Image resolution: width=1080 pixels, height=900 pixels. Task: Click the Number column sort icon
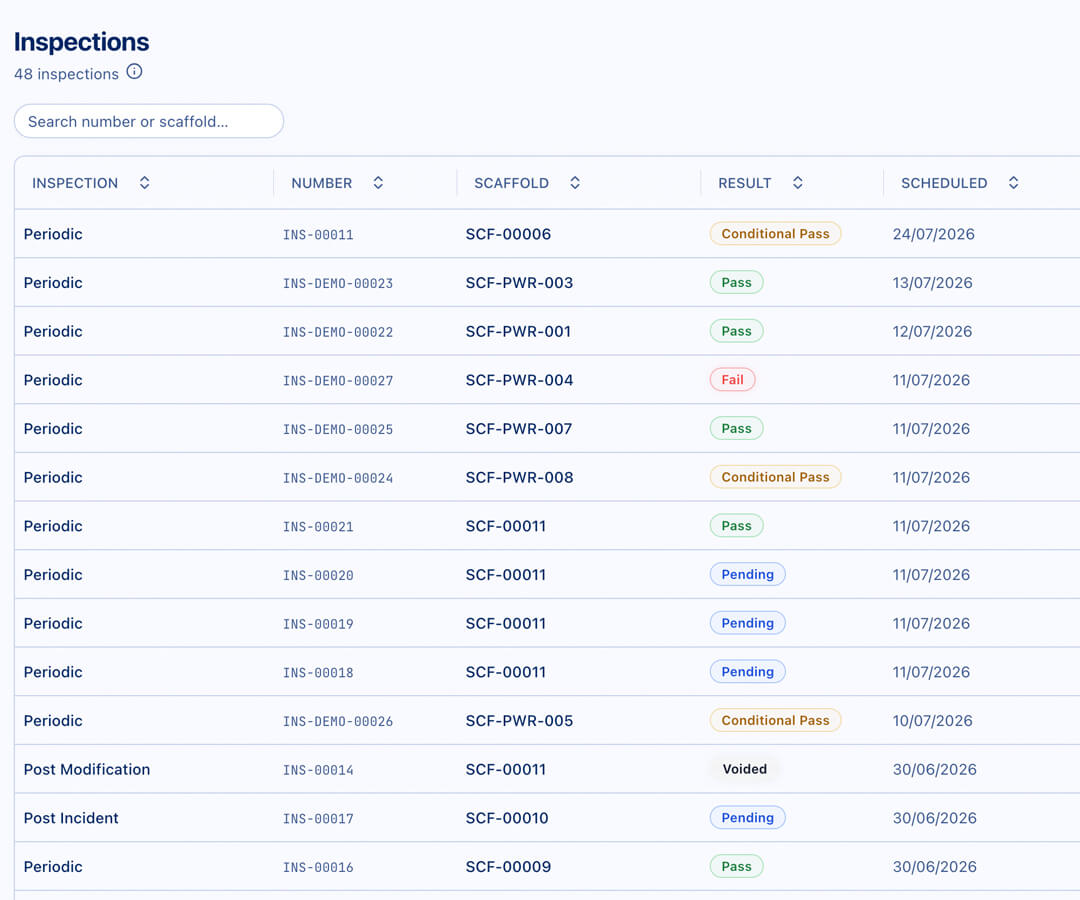coord(378,182)
